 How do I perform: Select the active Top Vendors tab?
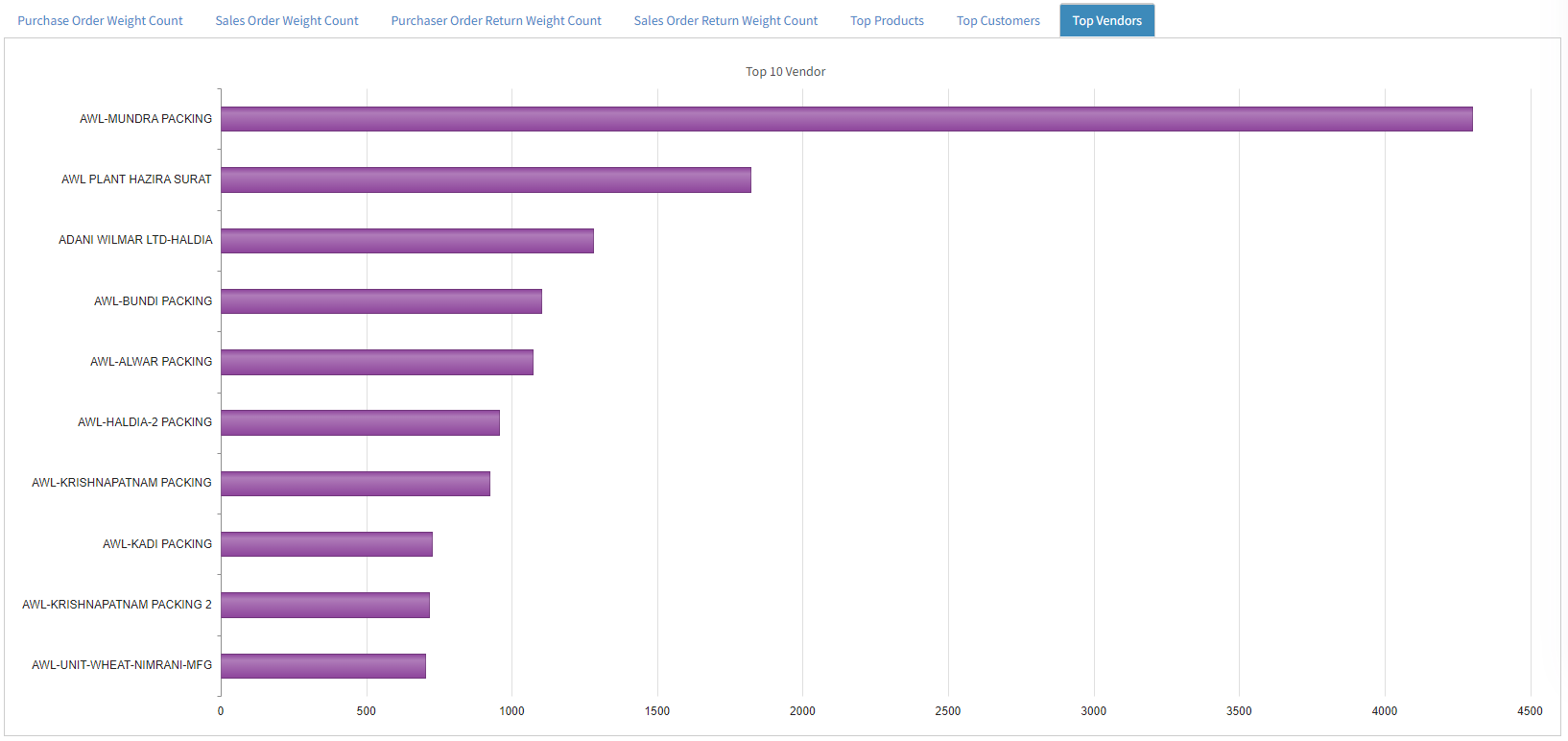click(x=1107, y=20)
